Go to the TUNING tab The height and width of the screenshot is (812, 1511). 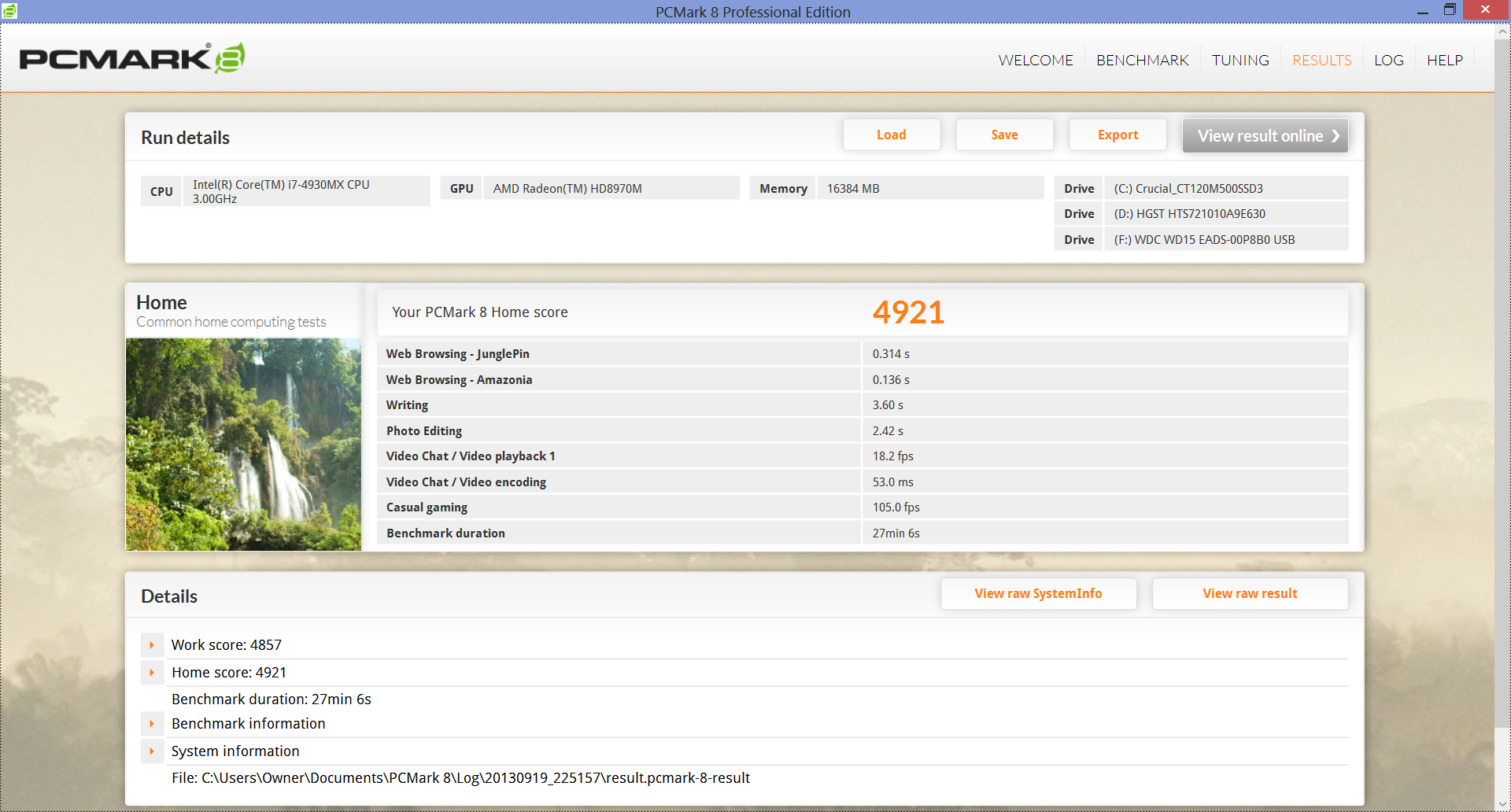(1240, 61)
